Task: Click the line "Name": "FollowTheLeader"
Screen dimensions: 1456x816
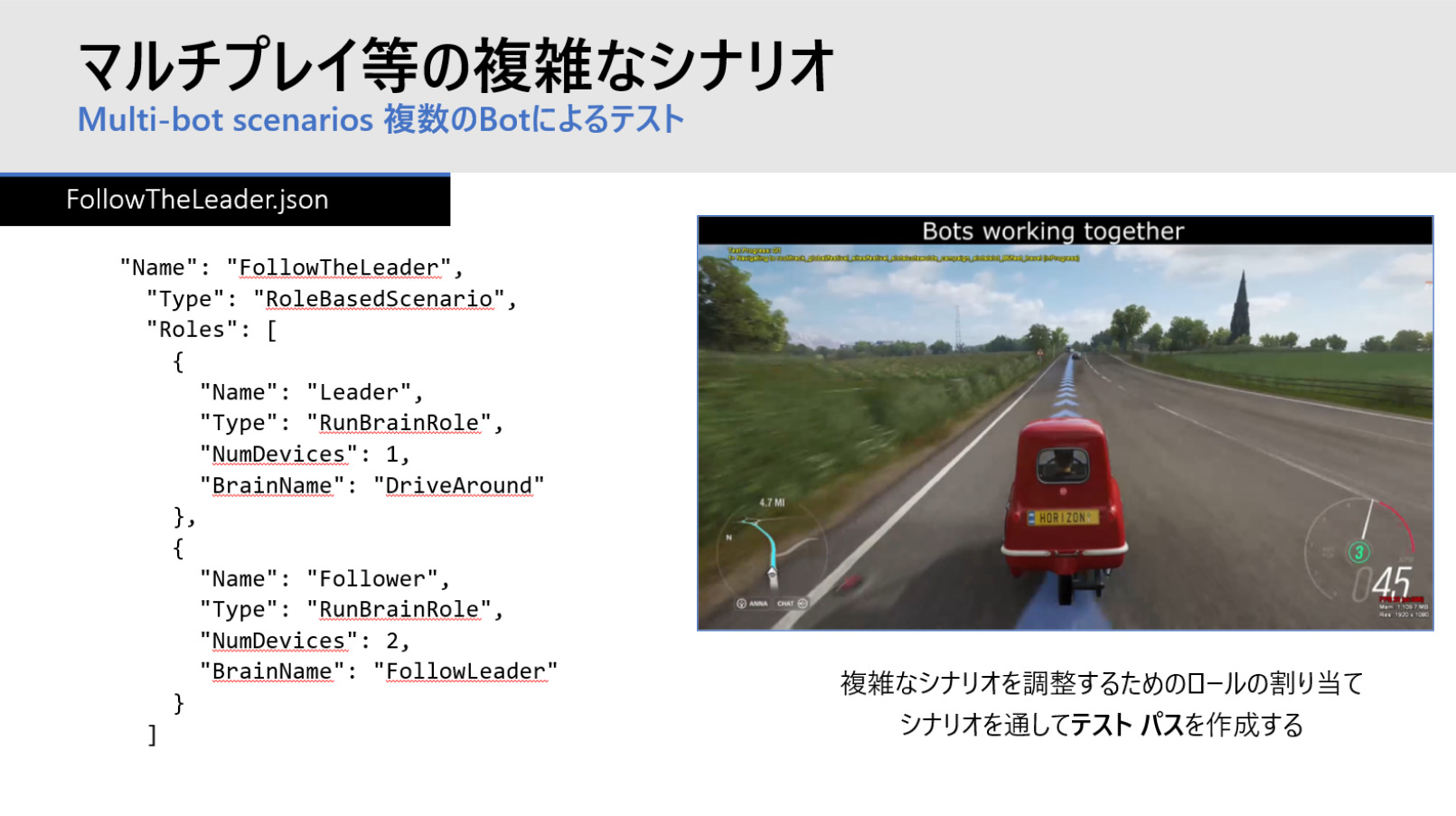Action: coord(292,268)
